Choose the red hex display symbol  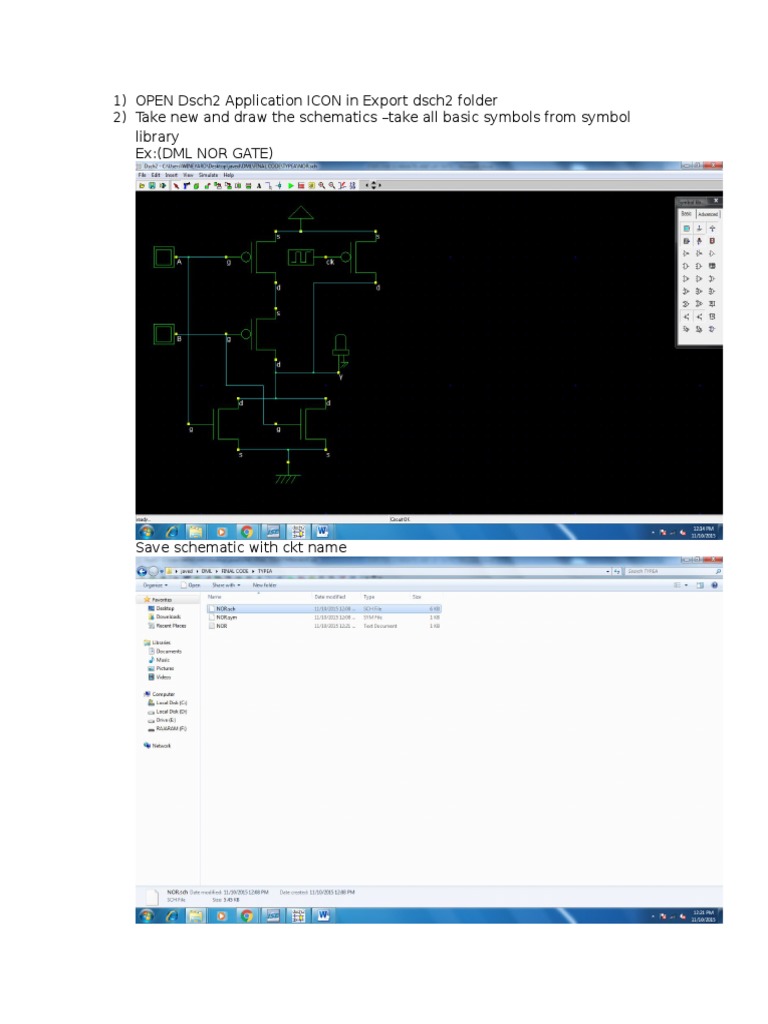(x=712, y=241)
